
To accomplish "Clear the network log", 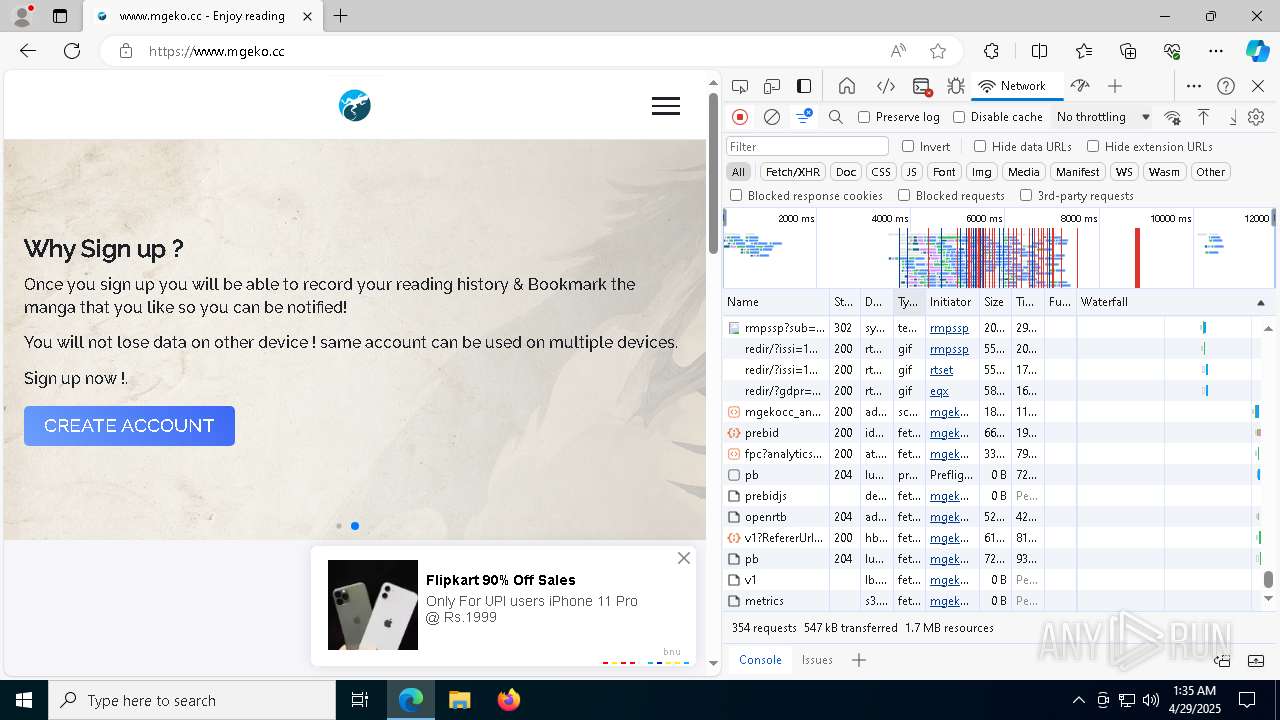I will coord(772,117).
